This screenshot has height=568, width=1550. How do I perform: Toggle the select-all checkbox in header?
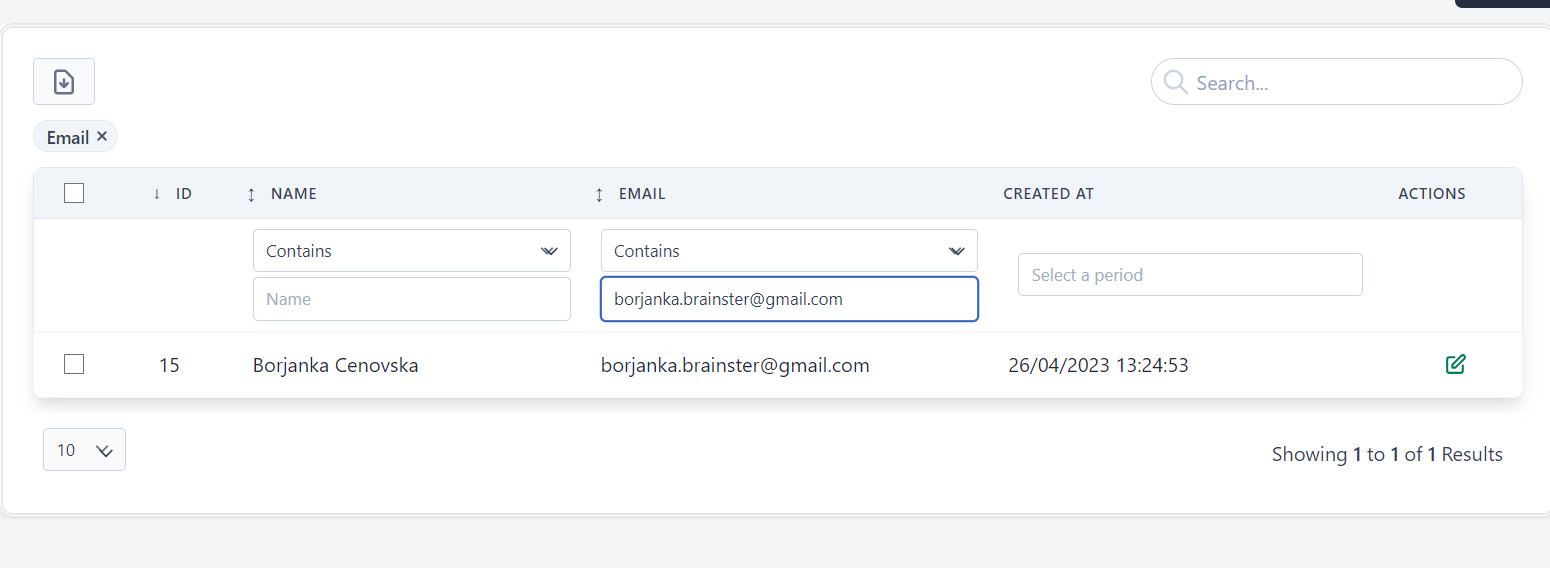pyautogui.click(x=74, y=194)
